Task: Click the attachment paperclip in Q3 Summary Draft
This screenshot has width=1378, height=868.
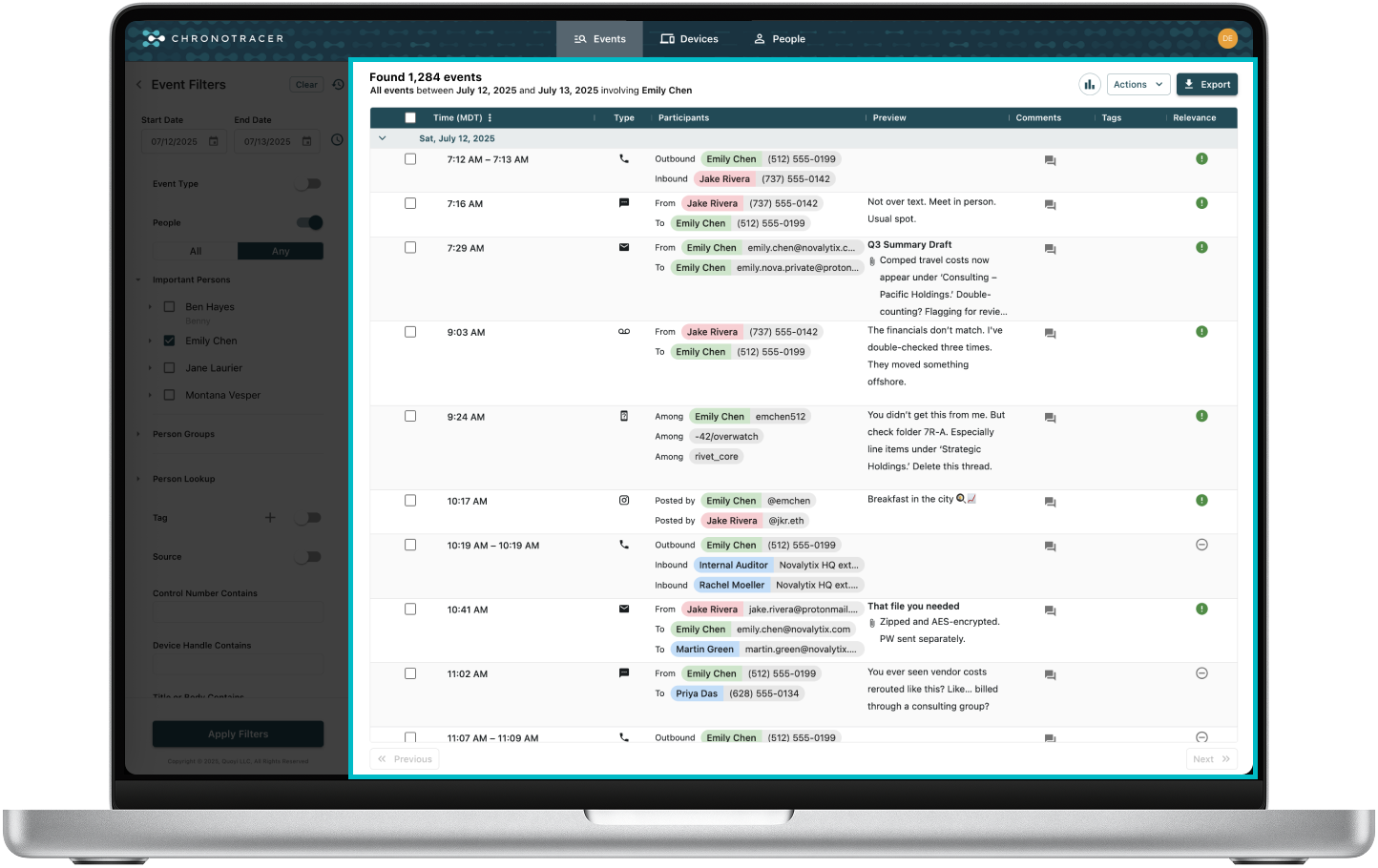Action: coord(872,261)
